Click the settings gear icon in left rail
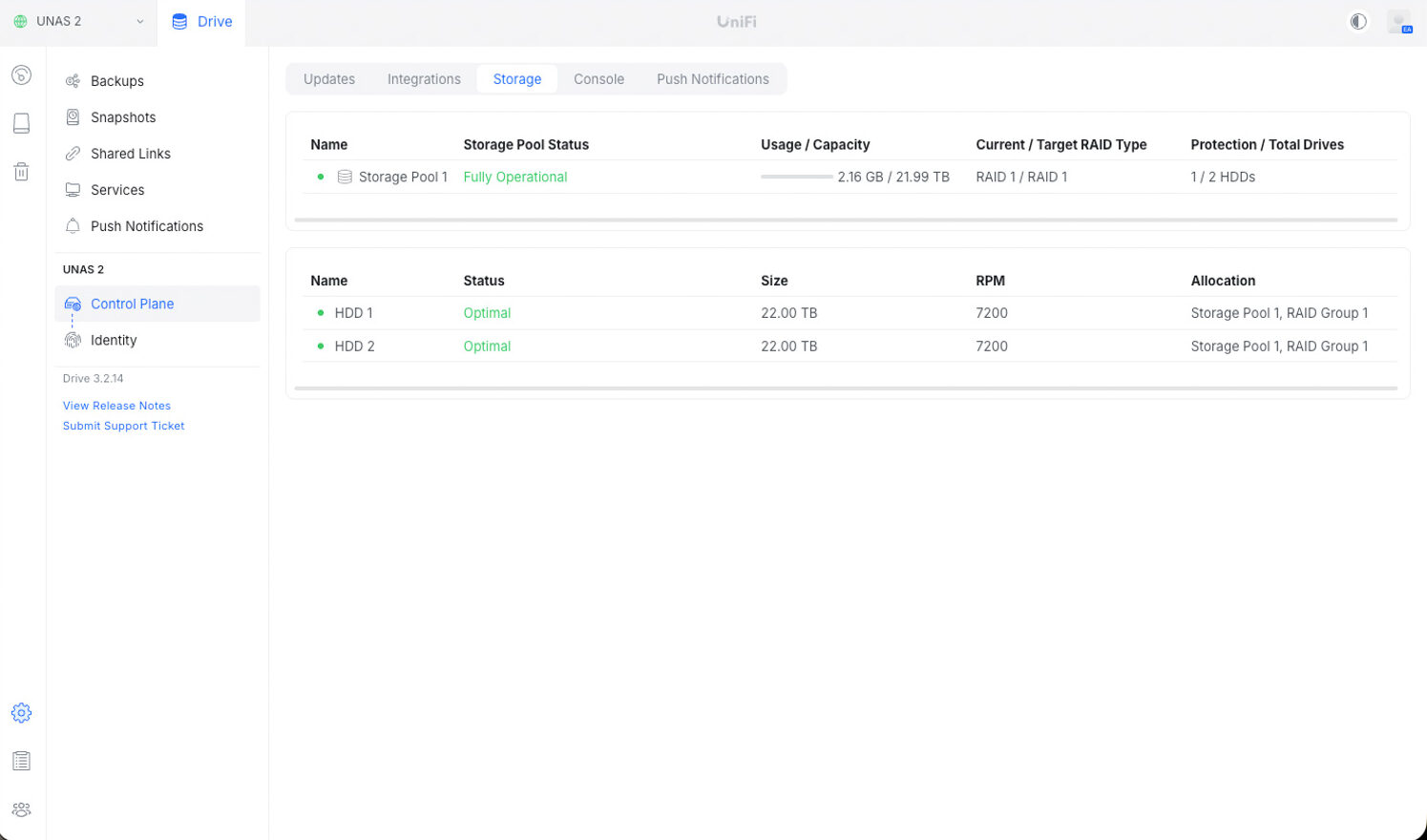The image size is (1427, 840). [x=21, y=713]
